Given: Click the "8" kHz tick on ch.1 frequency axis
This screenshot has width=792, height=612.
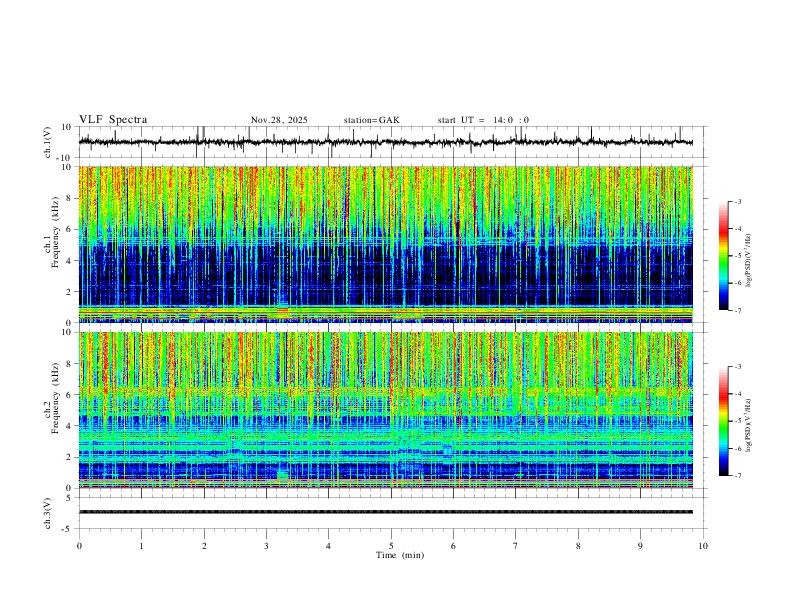Looking at the screenshot, I should [70, 198].
